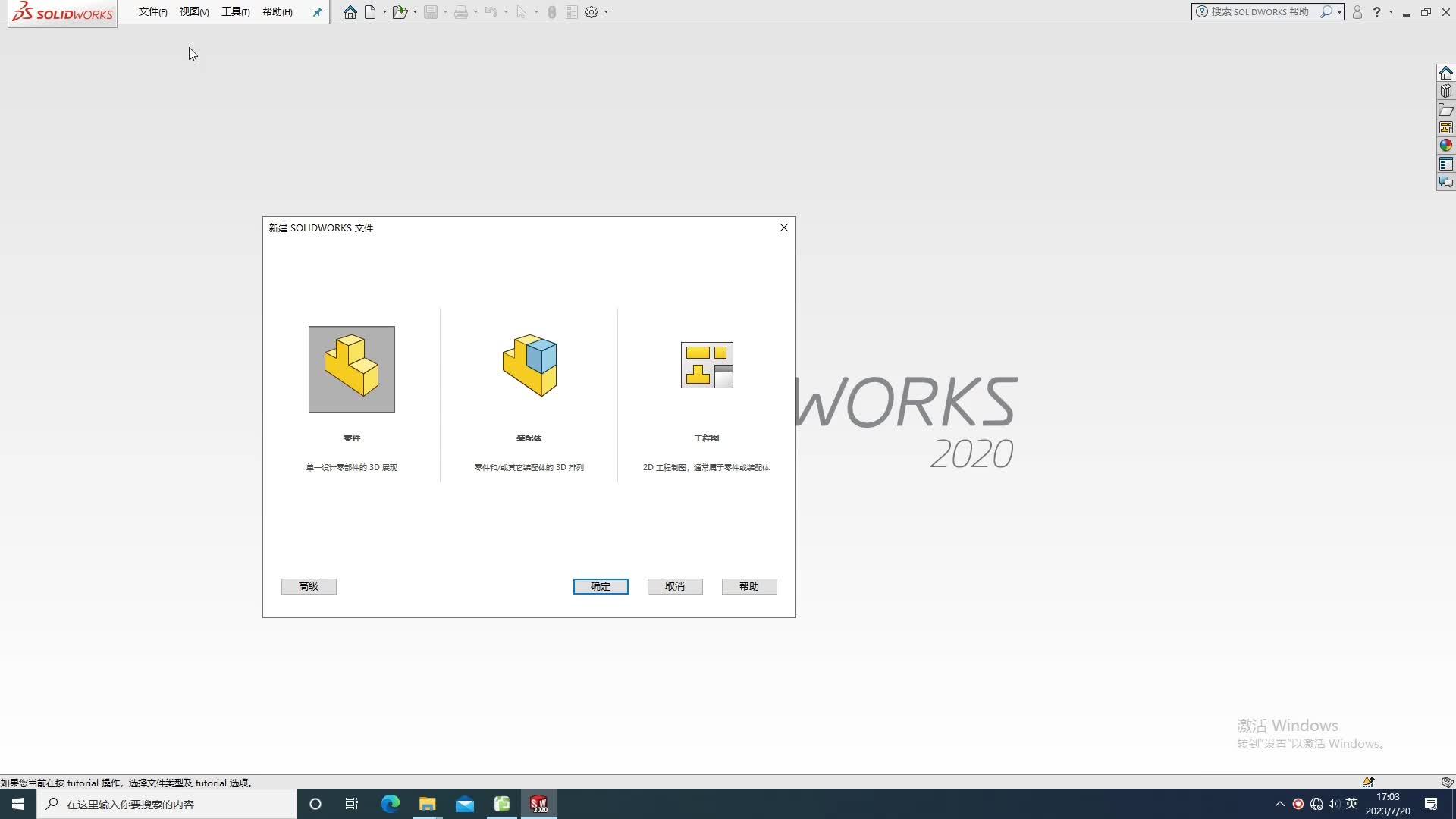Open the View Palette tab in the task pane
Screen dimensions: 1456x819
click(x=1446, y=127)
